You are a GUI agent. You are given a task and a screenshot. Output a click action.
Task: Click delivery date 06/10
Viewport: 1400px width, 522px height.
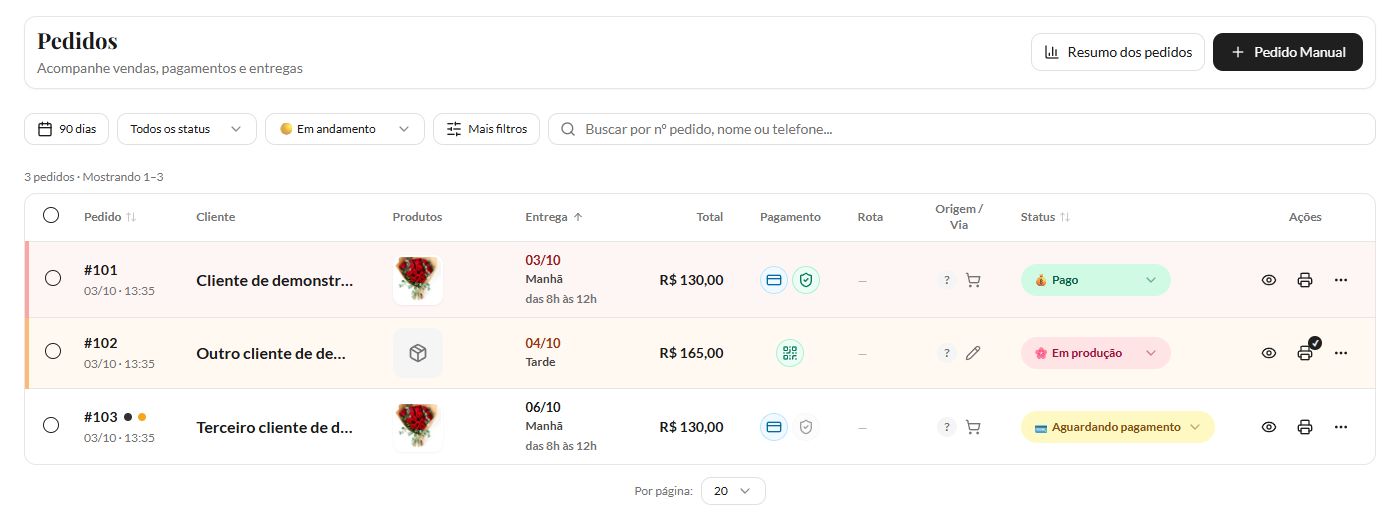click(543, 407)
